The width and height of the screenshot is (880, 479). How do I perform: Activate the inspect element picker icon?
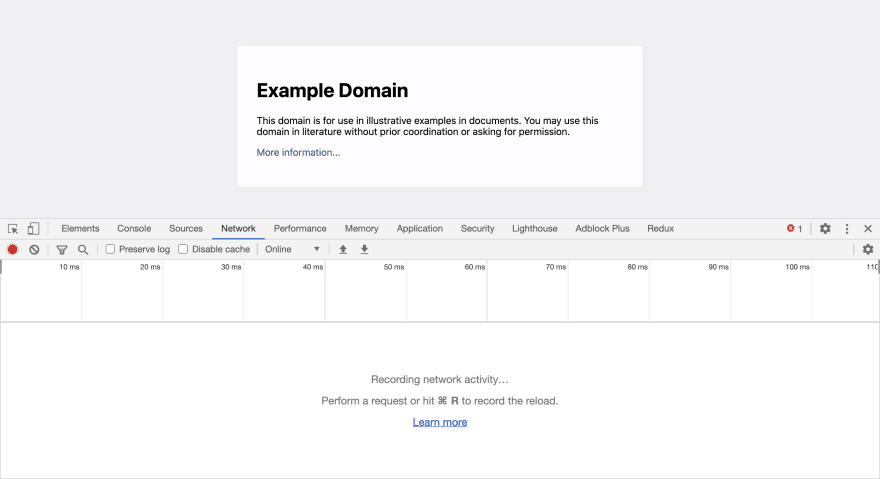tap(13, 229)
